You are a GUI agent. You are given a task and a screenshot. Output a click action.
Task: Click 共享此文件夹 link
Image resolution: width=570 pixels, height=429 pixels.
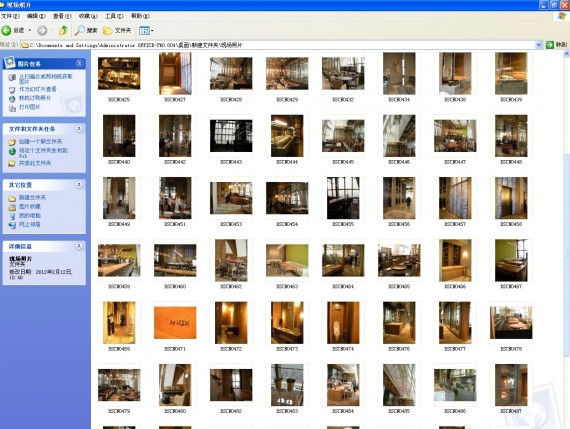(x=35, y=163)
